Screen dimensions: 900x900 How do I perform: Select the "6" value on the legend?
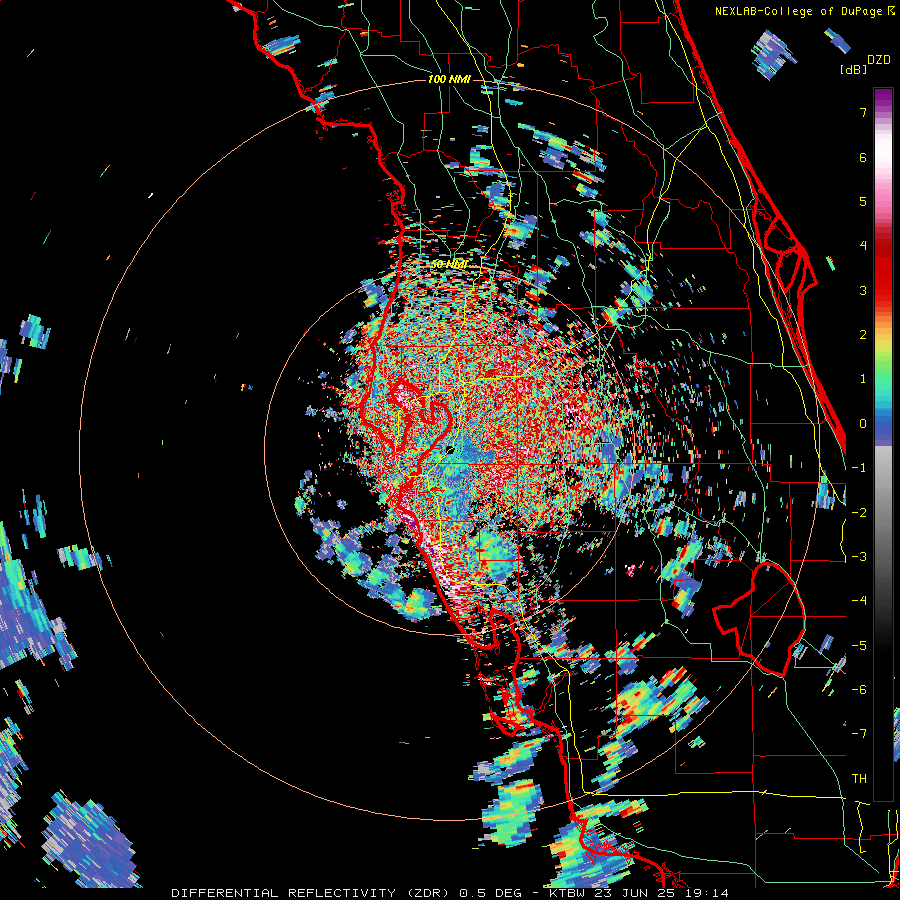[863, 157]
